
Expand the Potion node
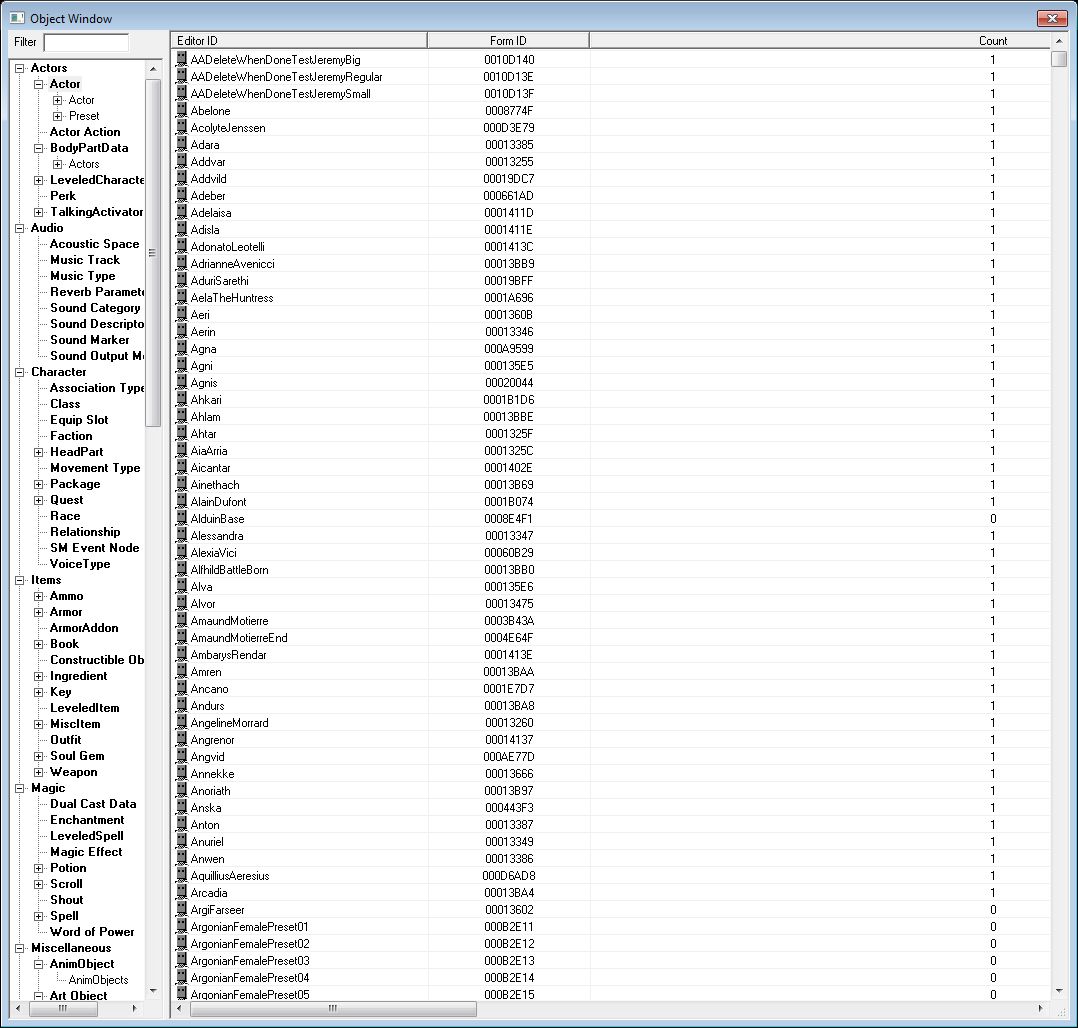39,868
